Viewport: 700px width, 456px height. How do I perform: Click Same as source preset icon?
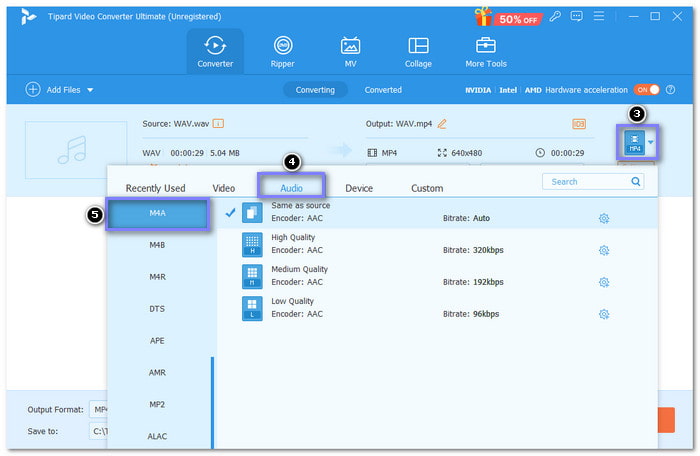[252, 212]
